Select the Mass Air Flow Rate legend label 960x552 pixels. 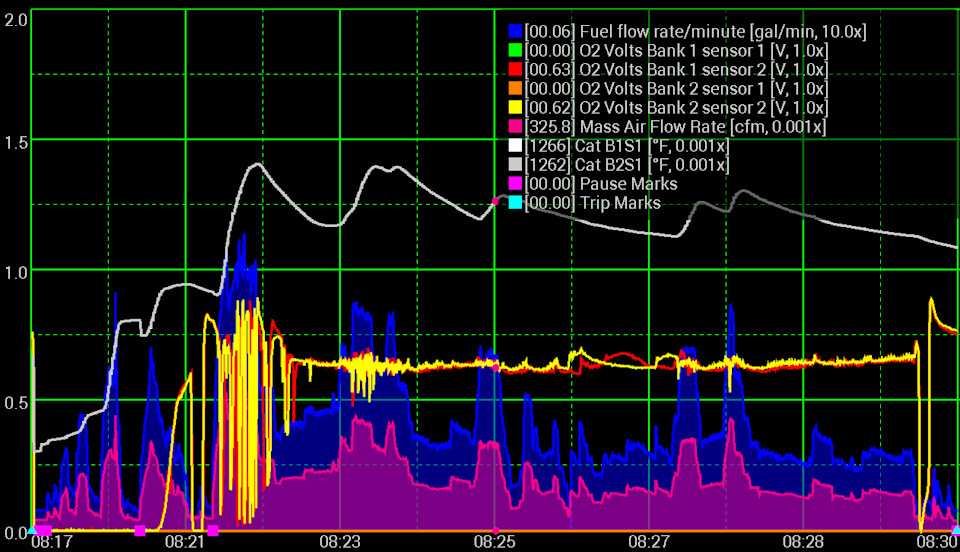click(x=675, y=127)
